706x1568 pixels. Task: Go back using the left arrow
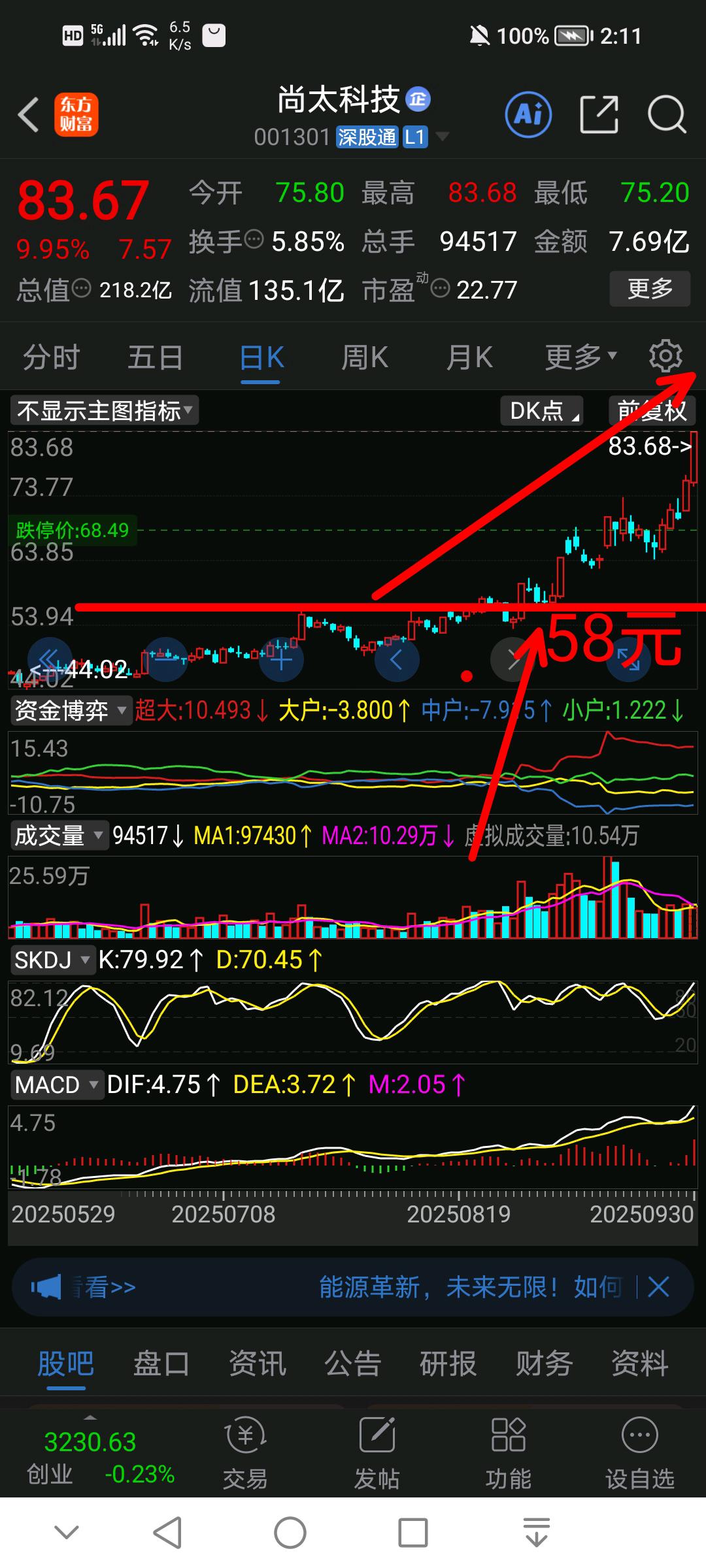(29, 115)
